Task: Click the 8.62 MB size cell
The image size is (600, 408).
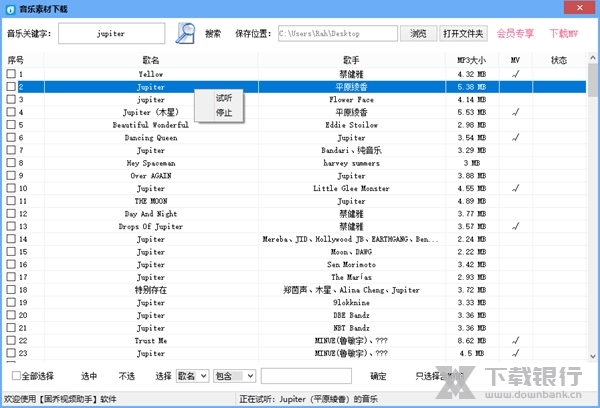Action: [471, 340]
